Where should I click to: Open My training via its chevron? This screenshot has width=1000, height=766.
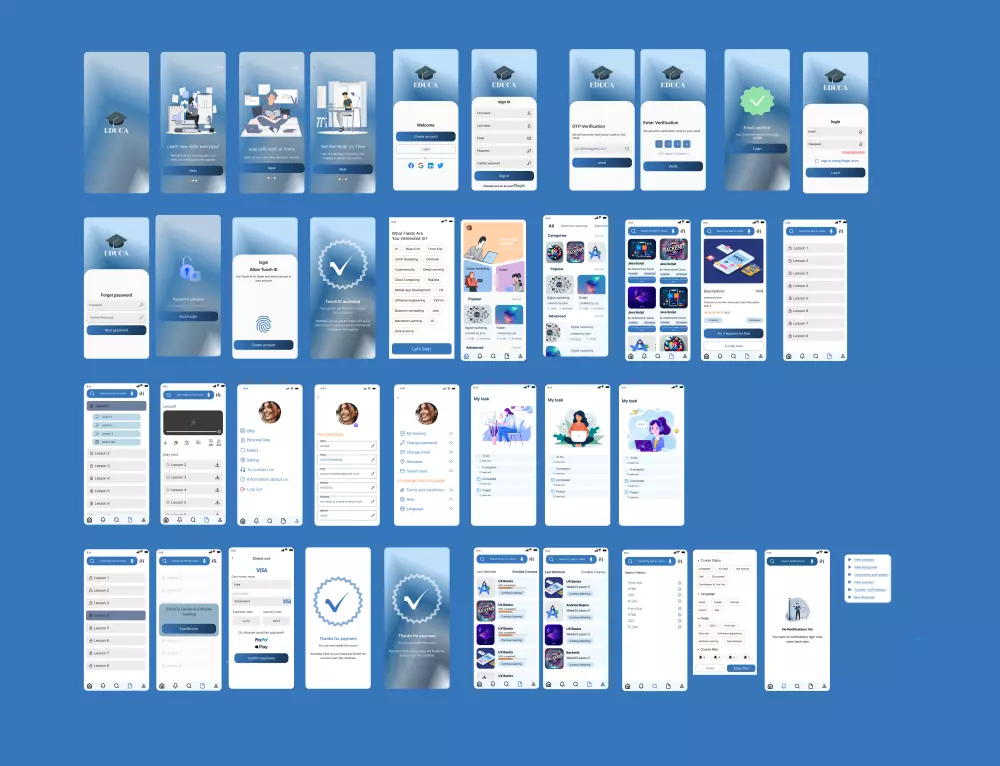coord(450,433)
